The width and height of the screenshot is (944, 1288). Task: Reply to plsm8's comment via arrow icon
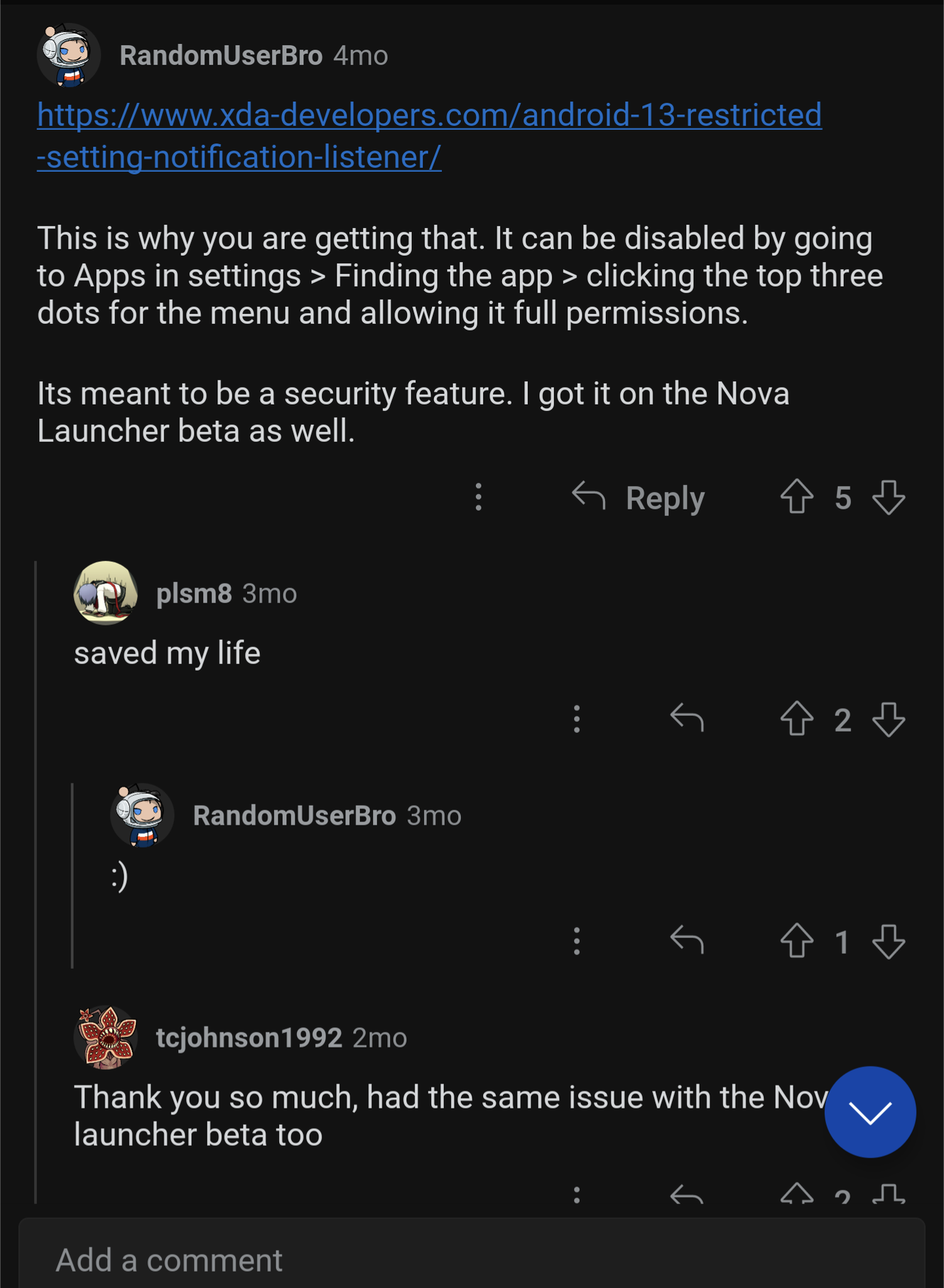tap(687, 719)
